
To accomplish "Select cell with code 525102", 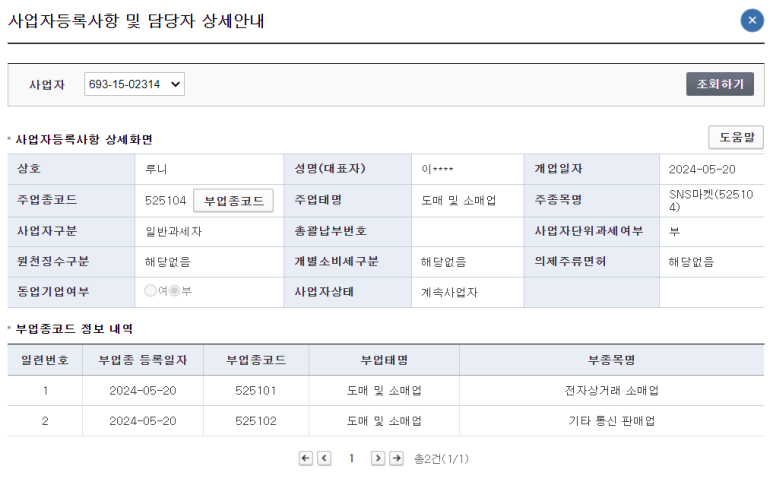I will click(x=256, y=421).
